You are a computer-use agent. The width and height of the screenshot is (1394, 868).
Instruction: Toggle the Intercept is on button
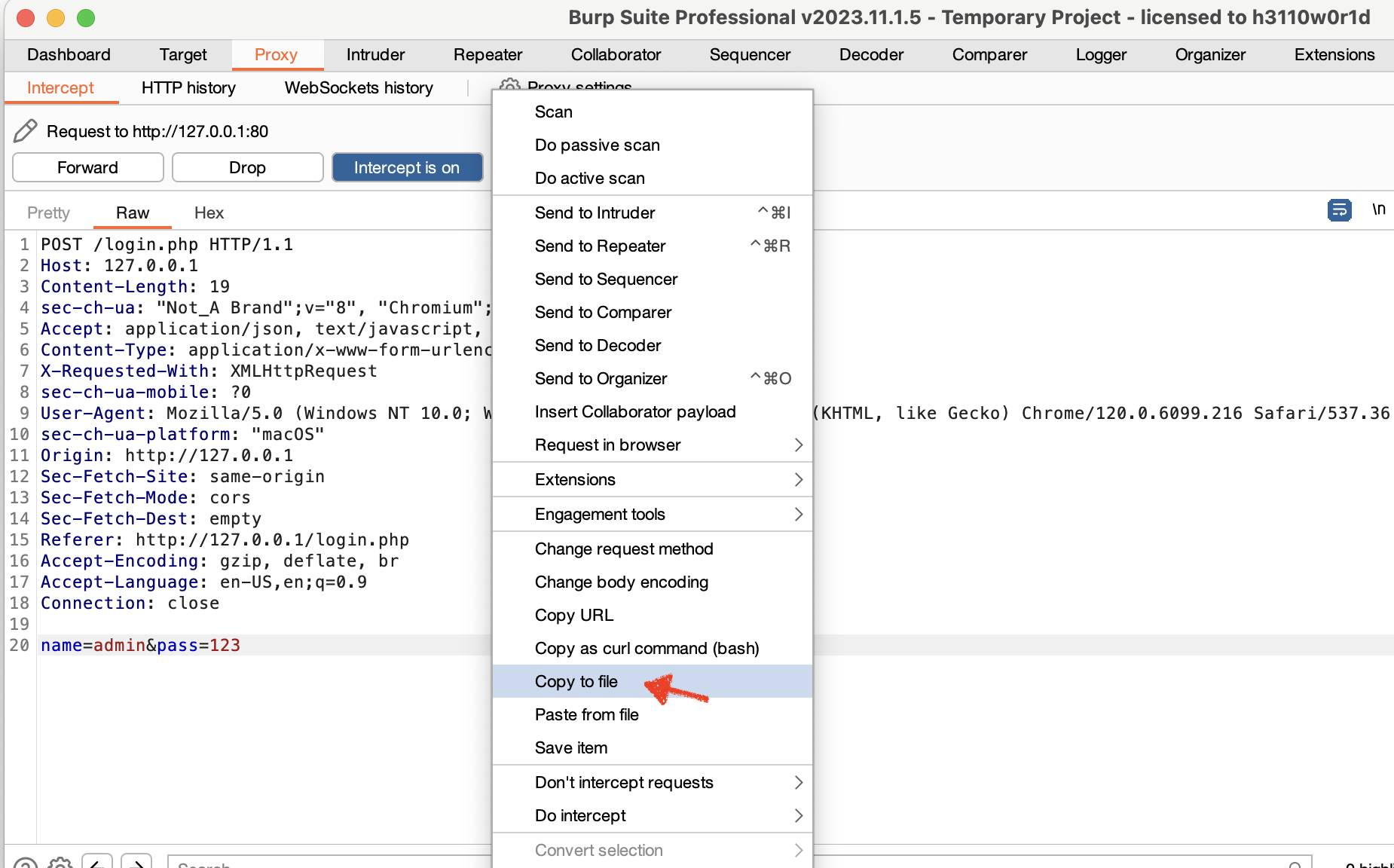[407, 167]
